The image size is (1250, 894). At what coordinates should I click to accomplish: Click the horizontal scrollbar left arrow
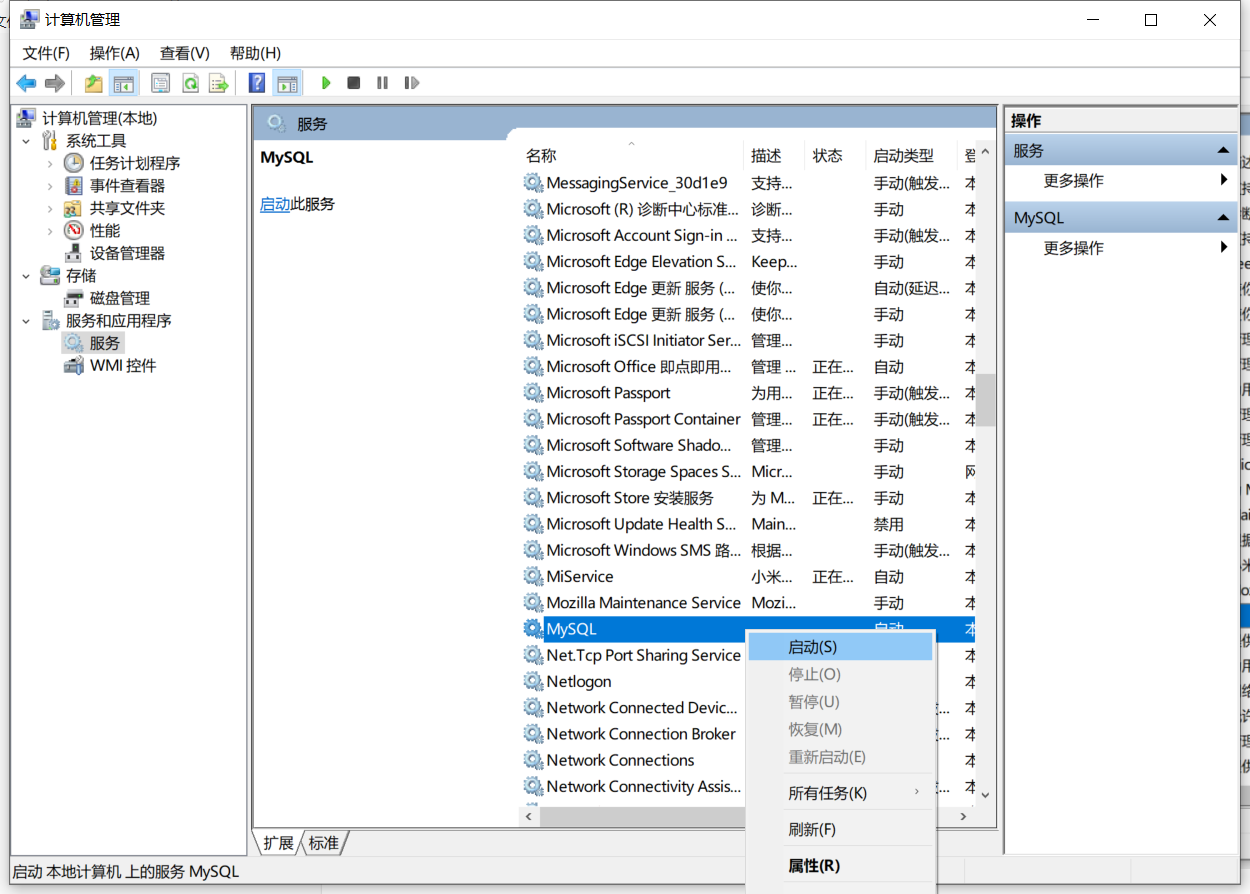529,817
